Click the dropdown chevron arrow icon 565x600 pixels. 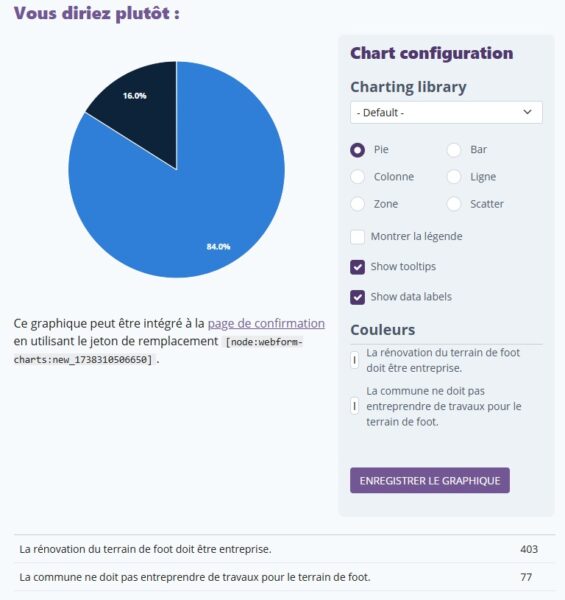click(528, 112)
